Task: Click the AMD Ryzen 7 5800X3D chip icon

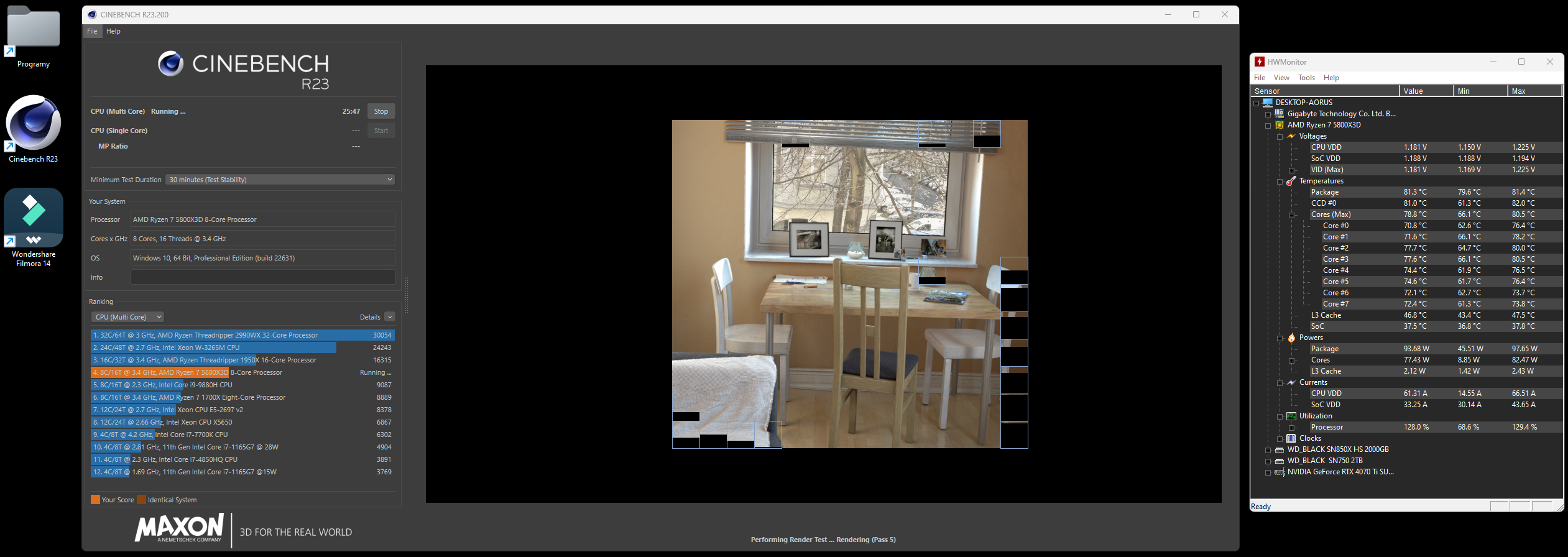Action: coord(1279,125)
